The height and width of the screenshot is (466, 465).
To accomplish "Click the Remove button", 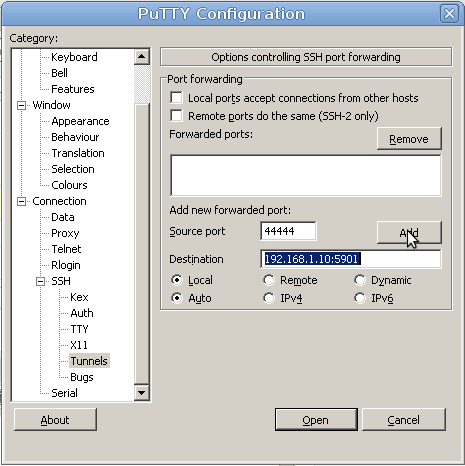I will point(409,138).
